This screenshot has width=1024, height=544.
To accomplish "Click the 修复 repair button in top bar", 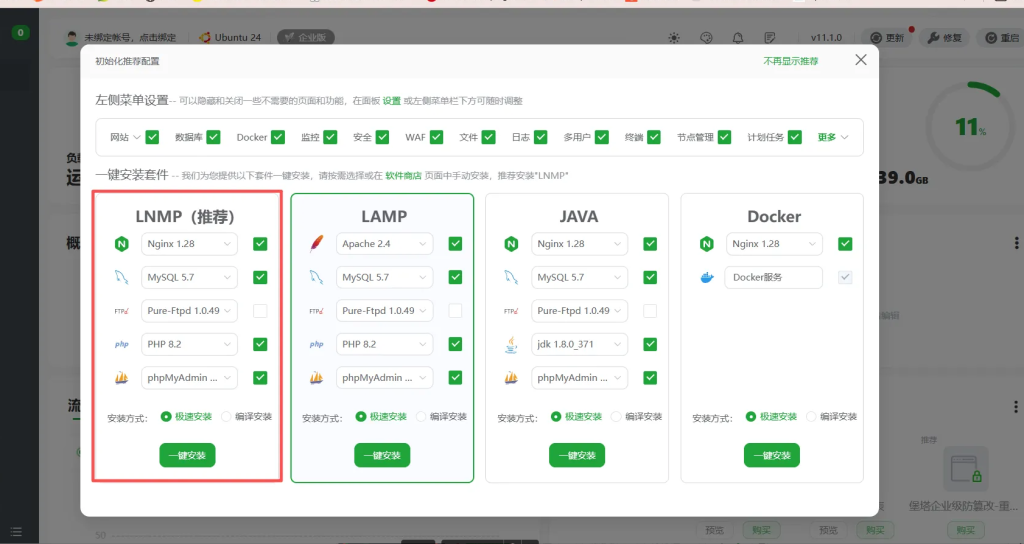I will pyautogui.click(x=944, y=38).
